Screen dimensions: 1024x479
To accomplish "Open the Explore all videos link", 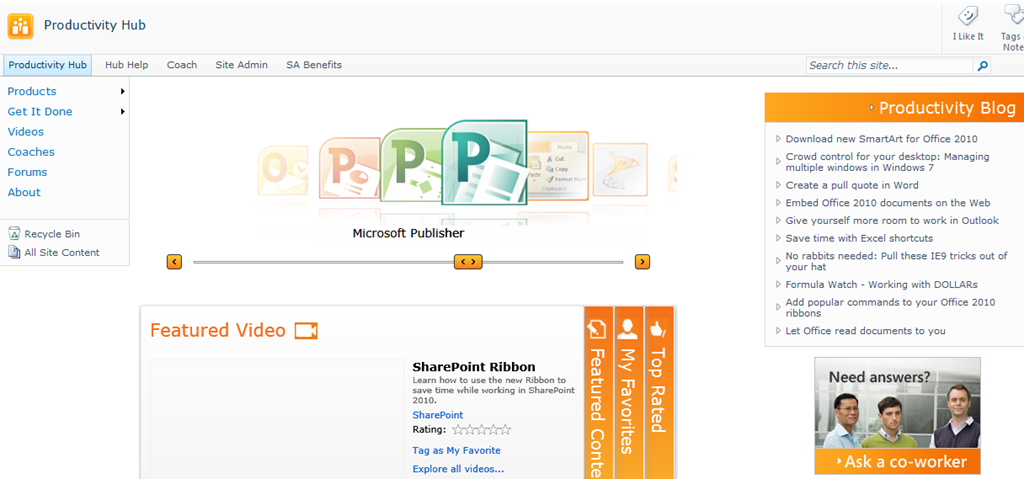I will click(x=458, y=469).
